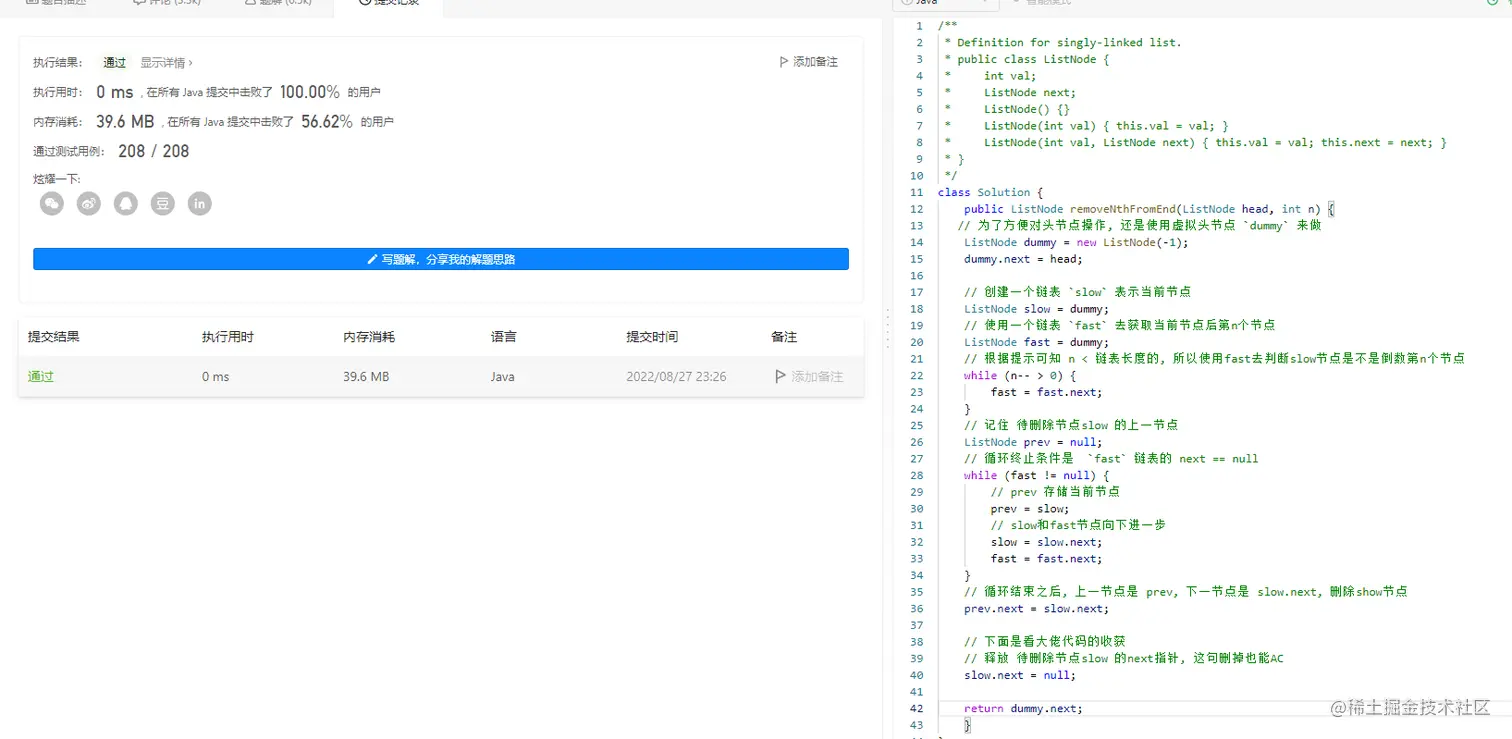Image resolution: width=1512 pixels, height=739 pixels.
Task: Click the submission time 2022/08/27 23:26
Action: (677, 377)
